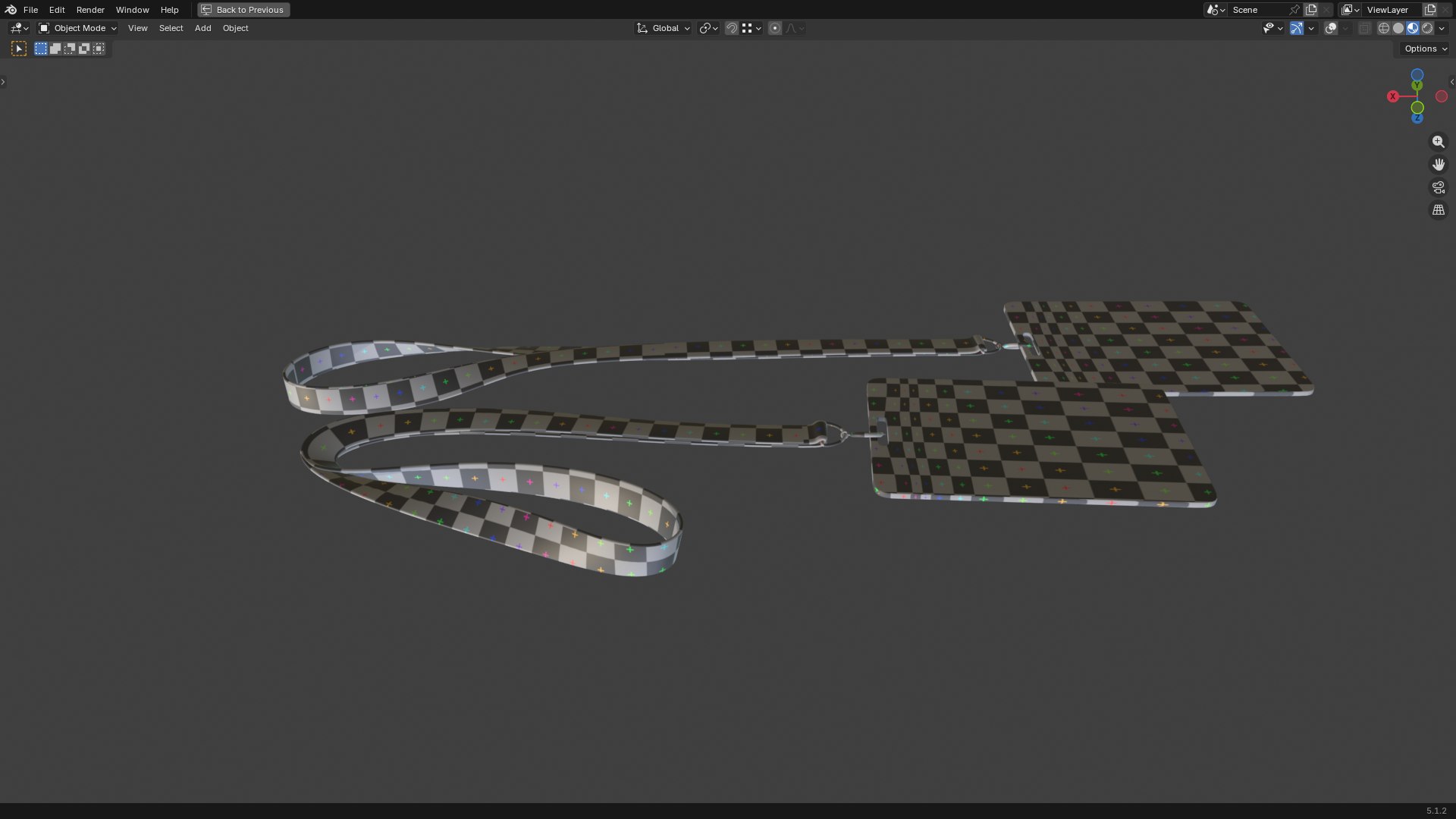This screenshot has height=819, width=1456.
Task: Click the pan view hand icon
Action: [1438, 165]
